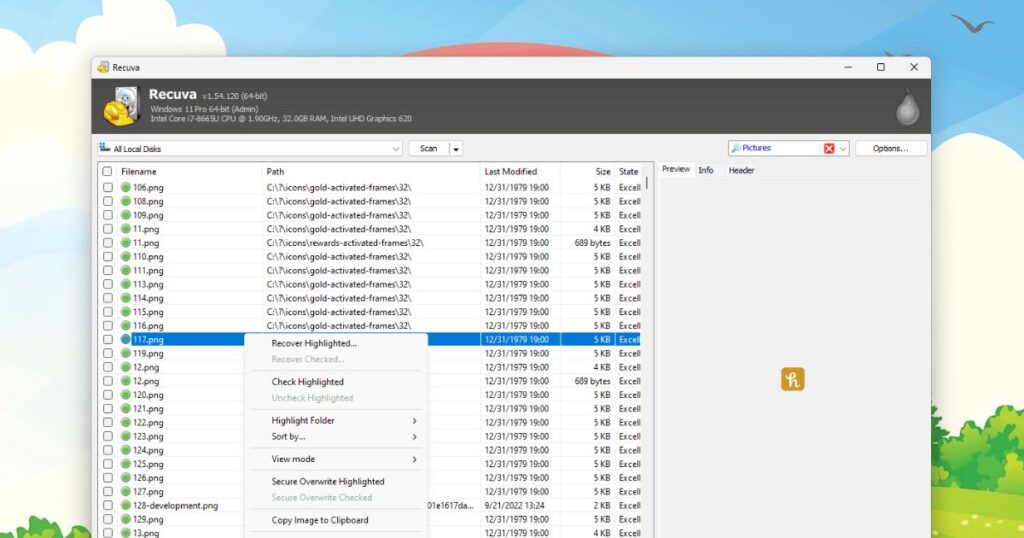Click the 2 KB size cell
The image size is (1024, 538).
pos(601,506)
